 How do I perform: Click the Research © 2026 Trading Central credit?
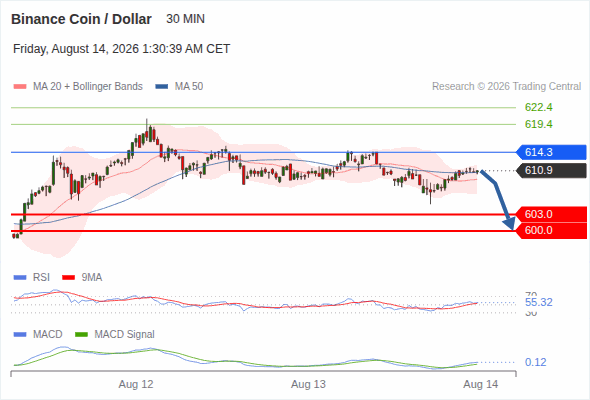coord(506,87)
